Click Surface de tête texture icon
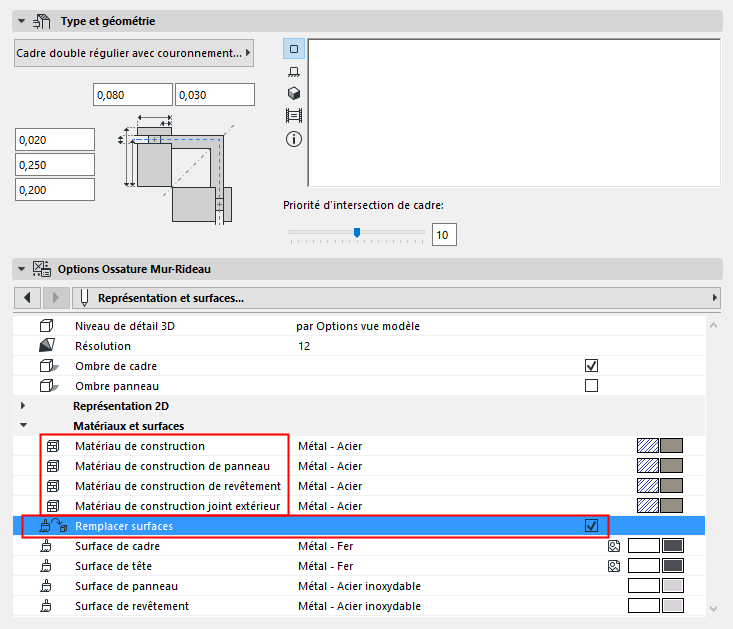 pyautogui.click(x=614, y=566)
